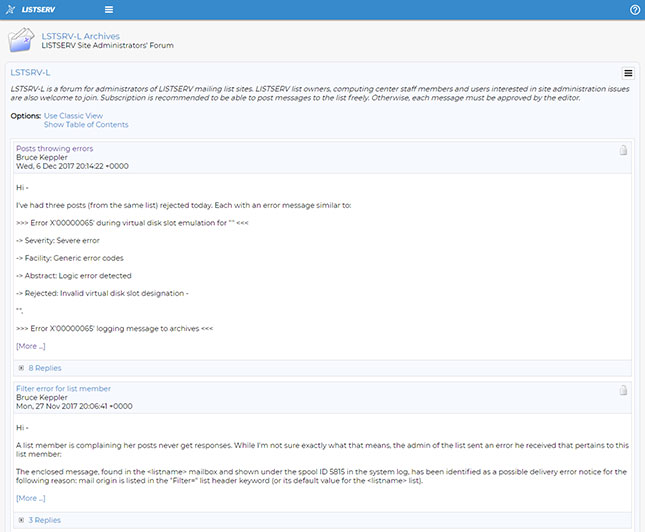
Task: Click the LISTSERV Site Administrators' Forum subtitle
Action: coord(107,45)
